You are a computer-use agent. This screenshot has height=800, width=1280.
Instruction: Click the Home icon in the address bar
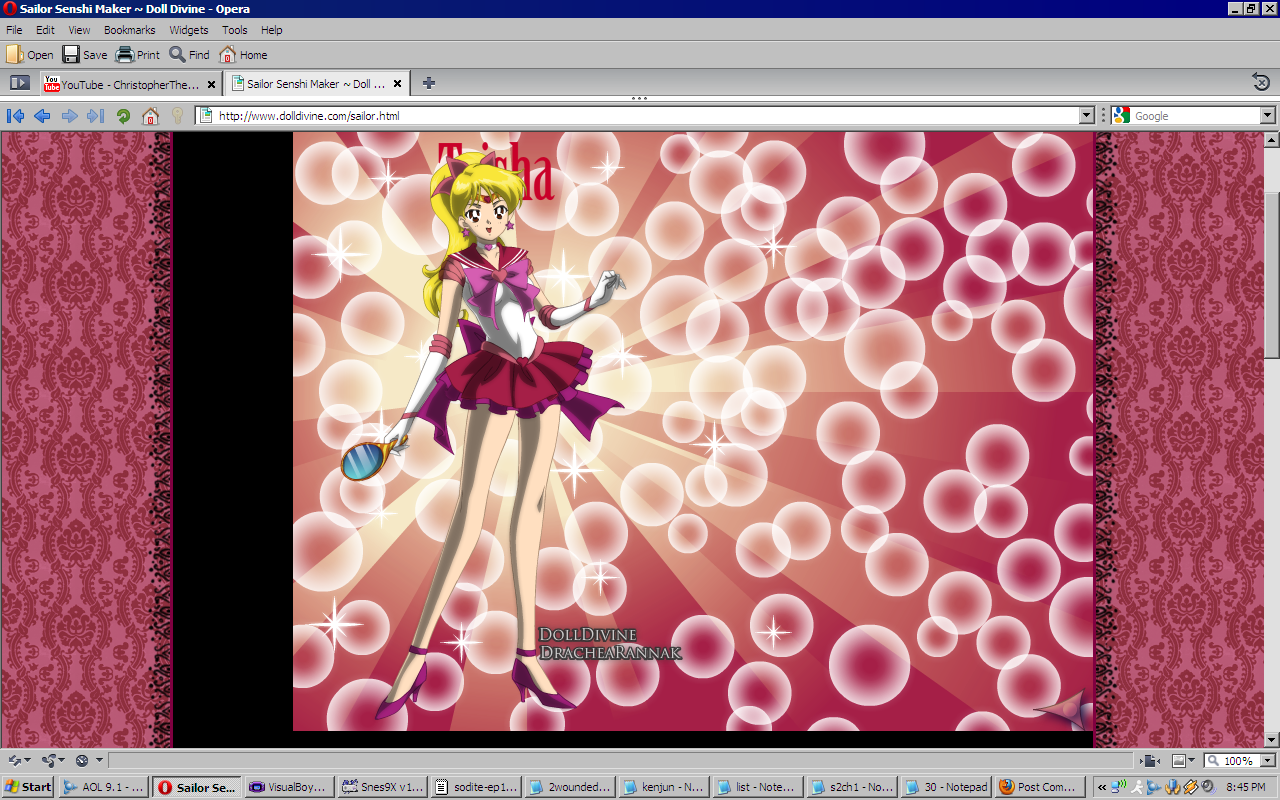tap(150, 116)
